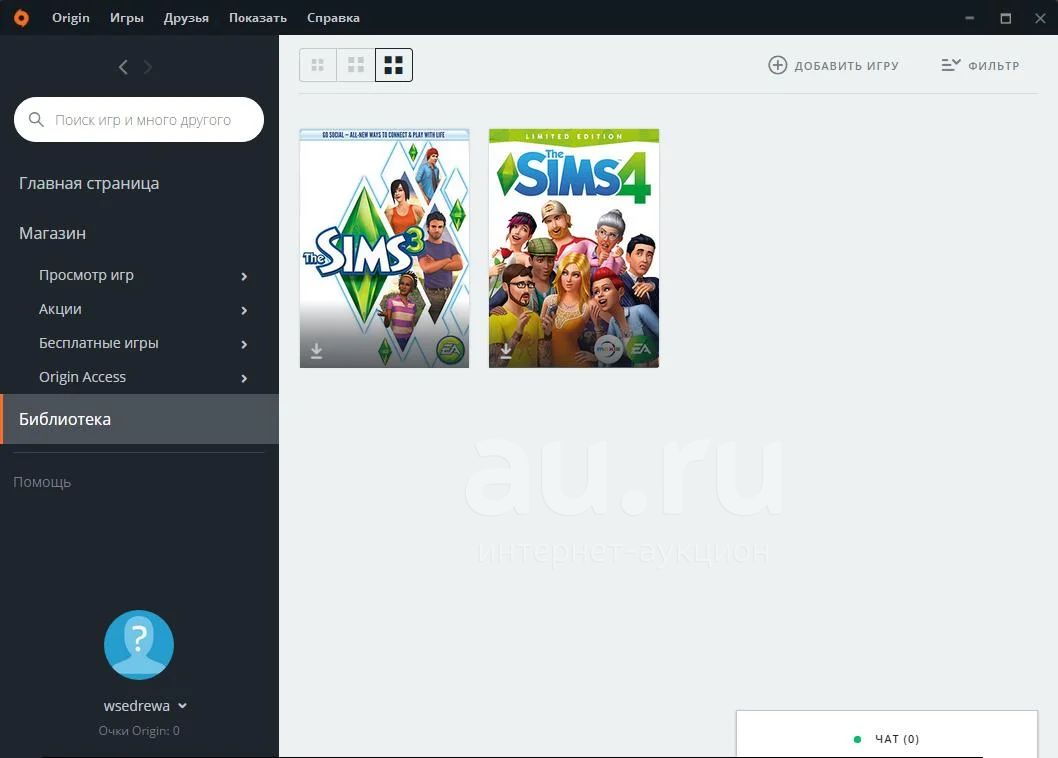Maximize the Origin window

(1005, 18)
